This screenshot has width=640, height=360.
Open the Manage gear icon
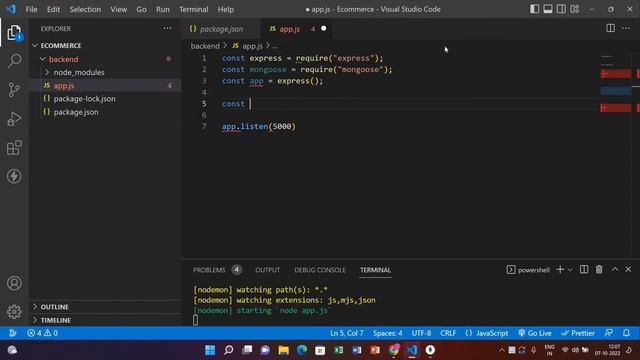14,312
